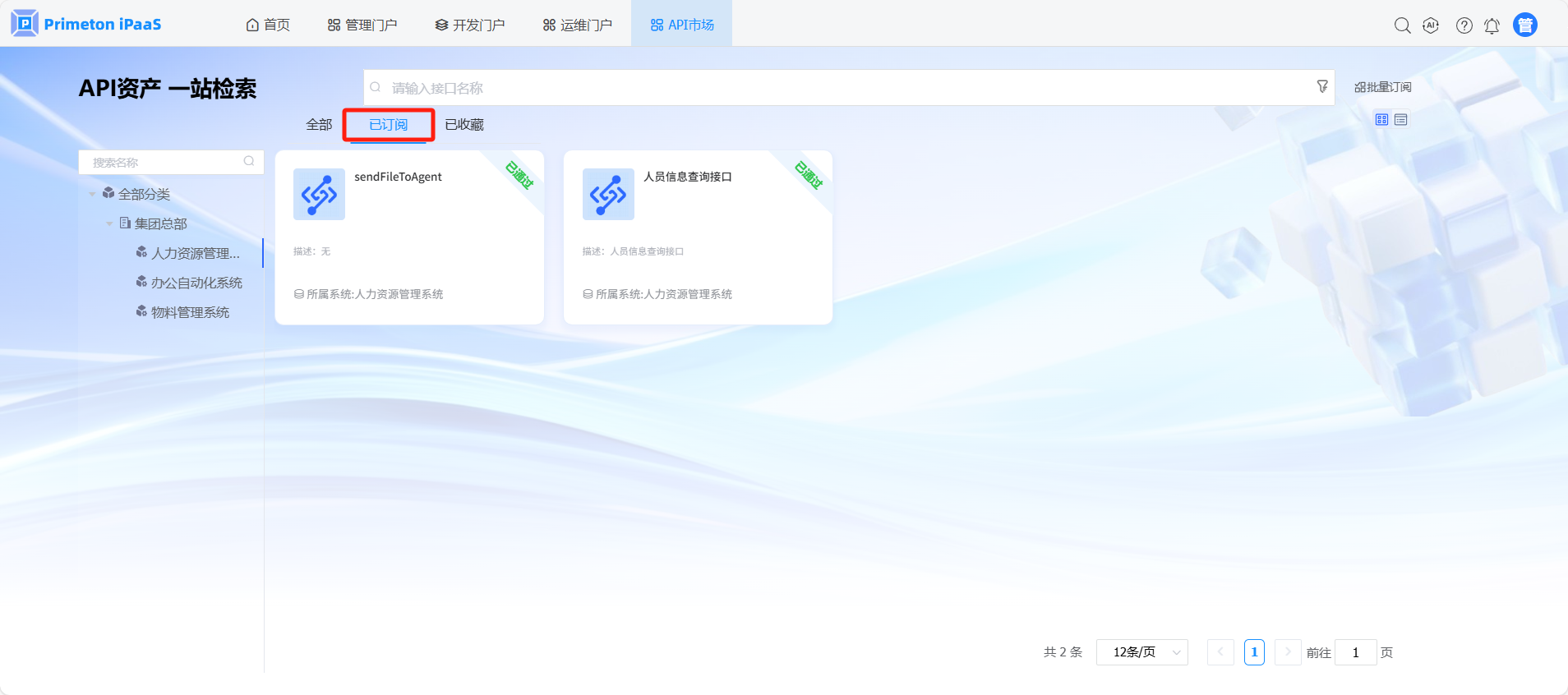The width and height of the screenshot is (1568, 695).
Task: Open the AI assistant icon
Action: click(1431, 25)
